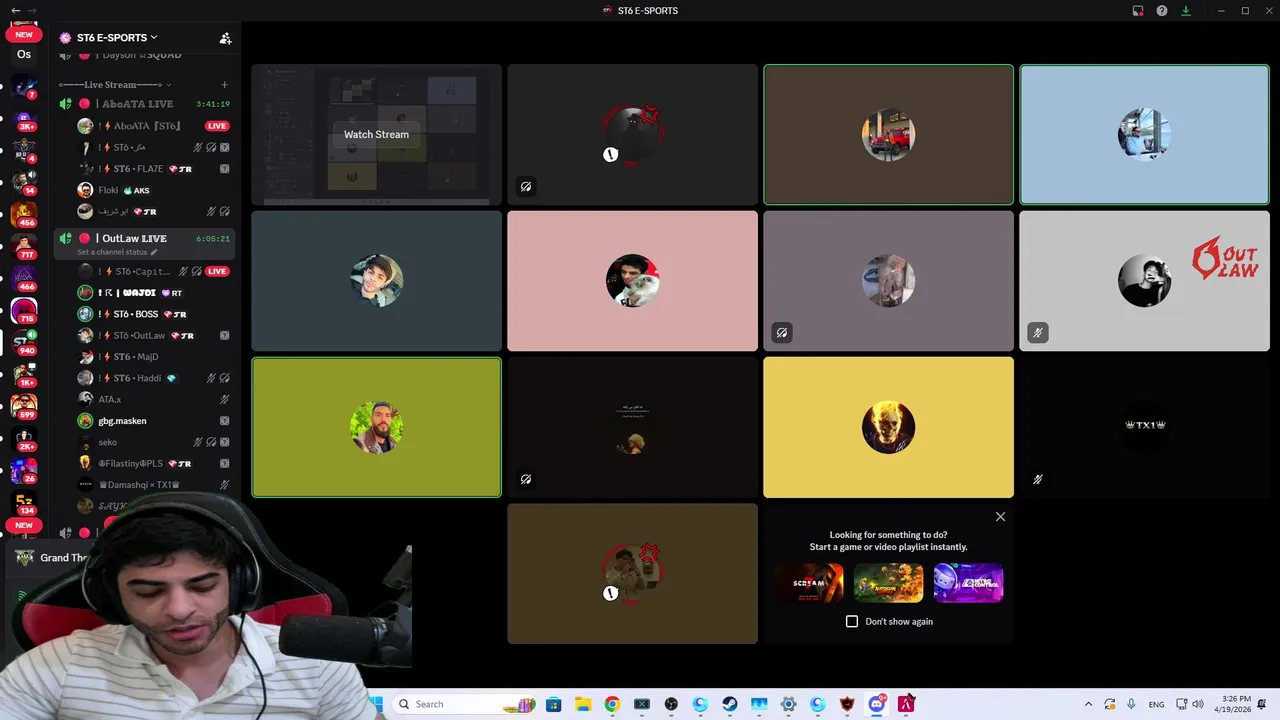Focus the TX1 participant tile
The image size is (1280, 720).
tap(1144, 427)
